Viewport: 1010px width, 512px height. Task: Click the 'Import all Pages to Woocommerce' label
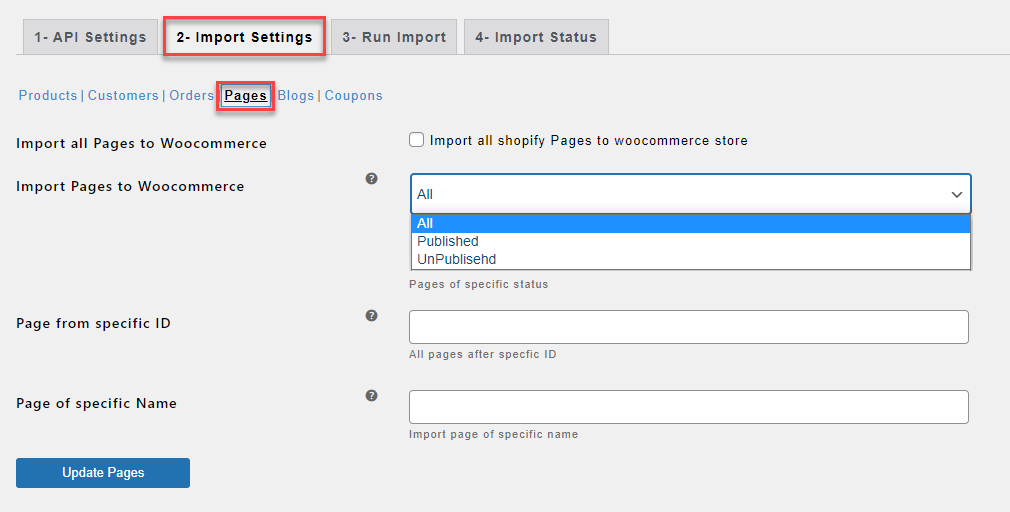[141, 144]
